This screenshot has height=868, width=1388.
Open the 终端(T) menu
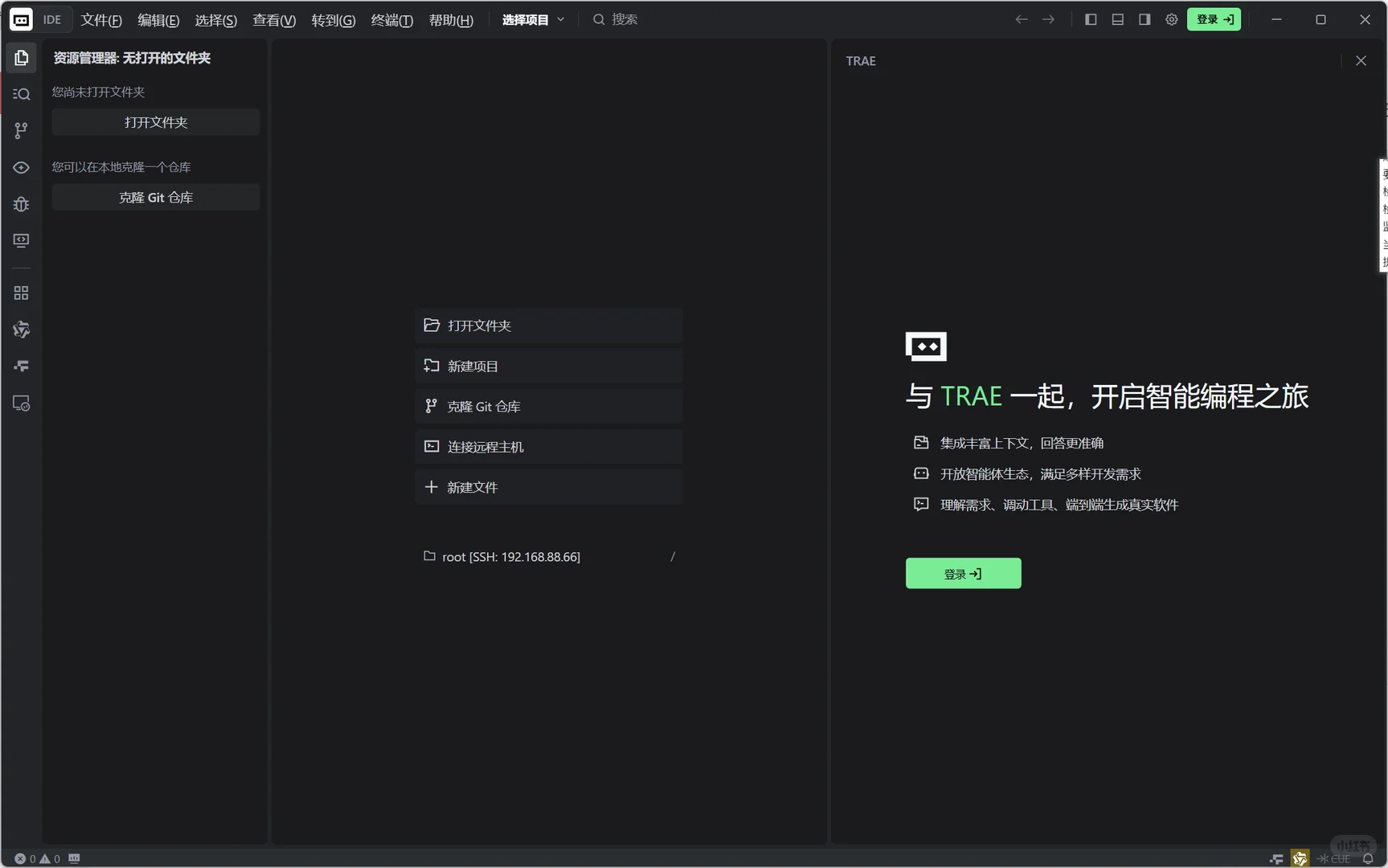[392, 20]
